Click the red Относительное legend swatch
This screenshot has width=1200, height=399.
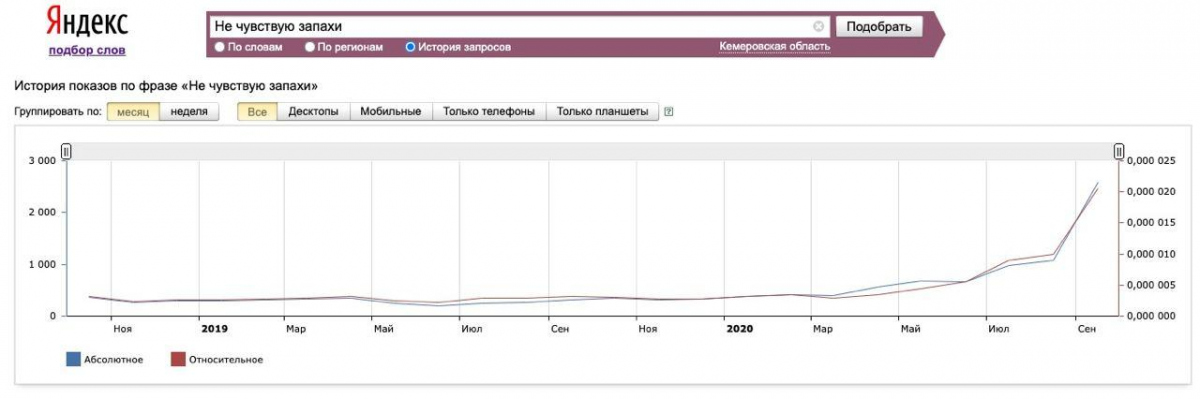[178, 359]
